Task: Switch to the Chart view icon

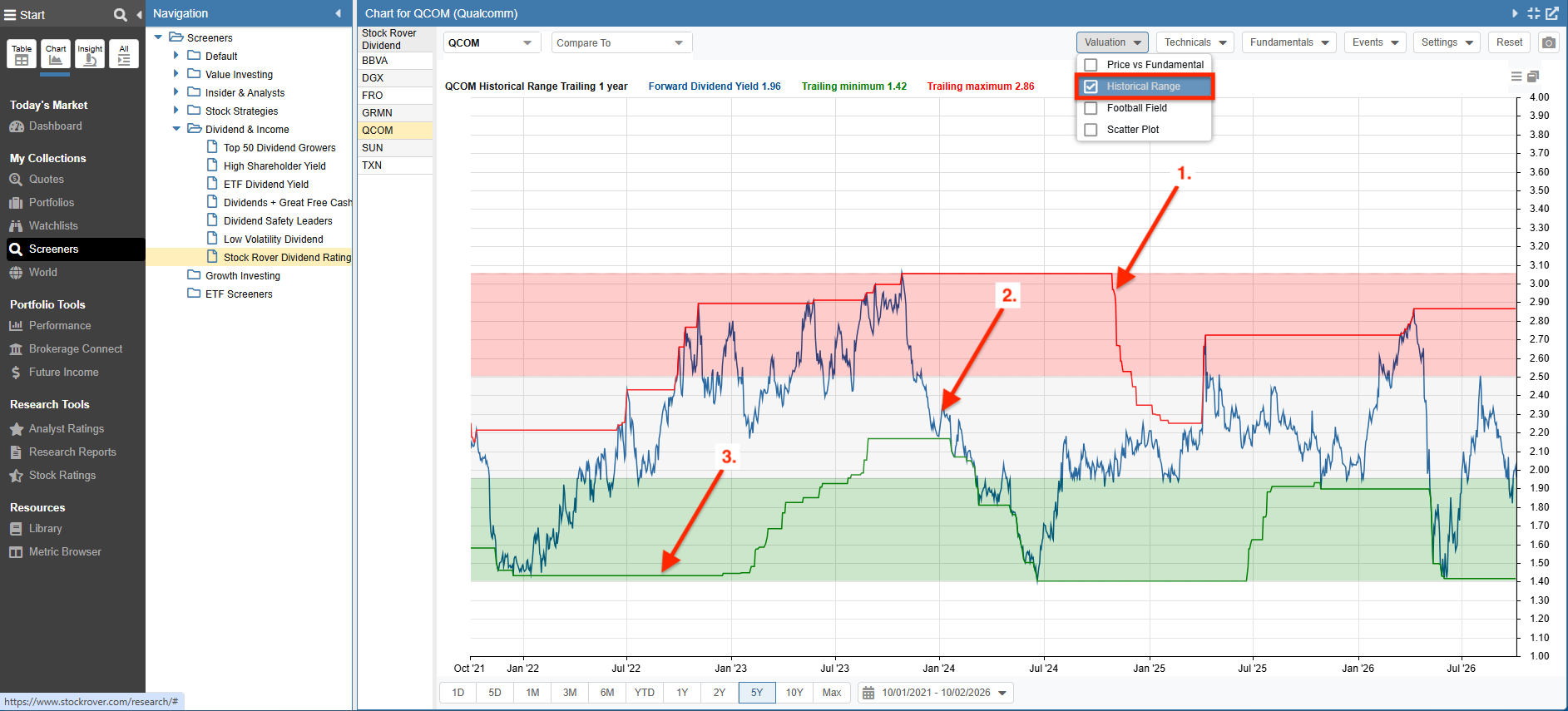Action: click(56, 54)
